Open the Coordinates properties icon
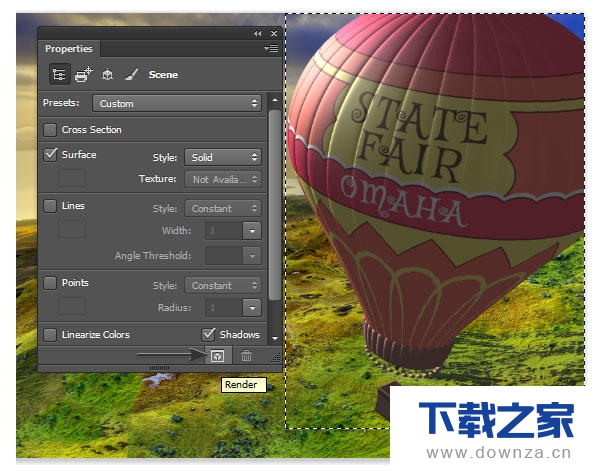 point(84,74)
